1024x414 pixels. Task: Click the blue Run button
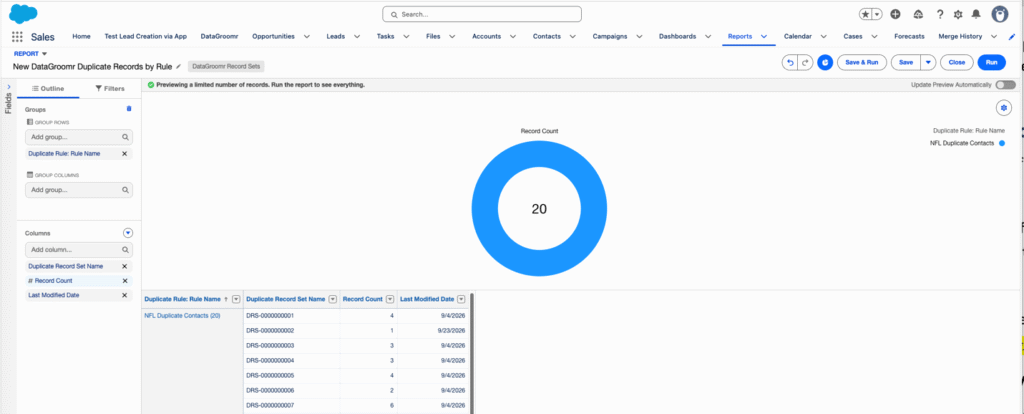991,63
